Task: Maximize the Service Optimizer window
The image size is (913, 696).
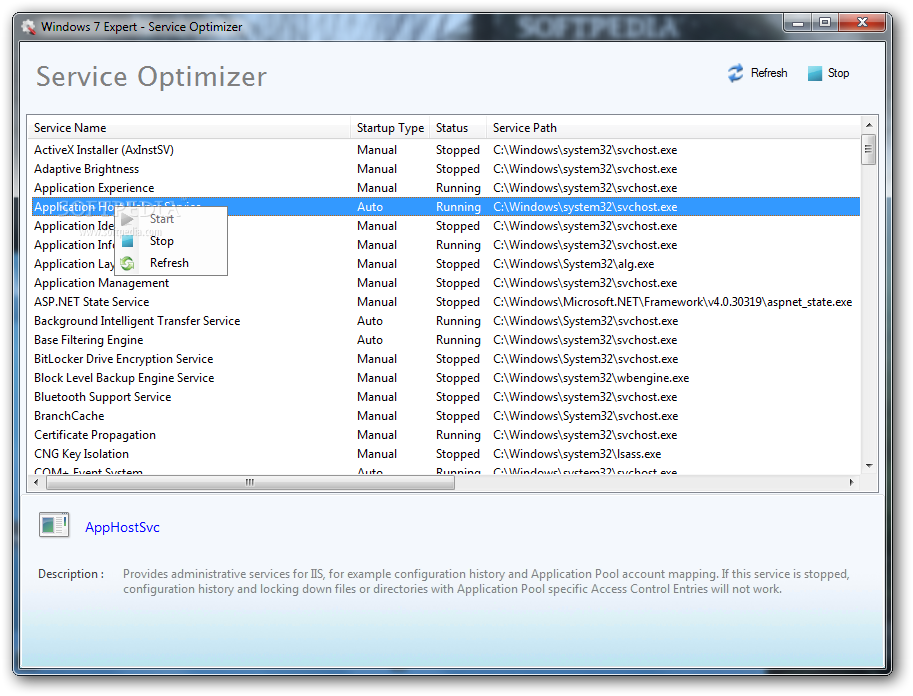Action: click(x=824, y=23)
